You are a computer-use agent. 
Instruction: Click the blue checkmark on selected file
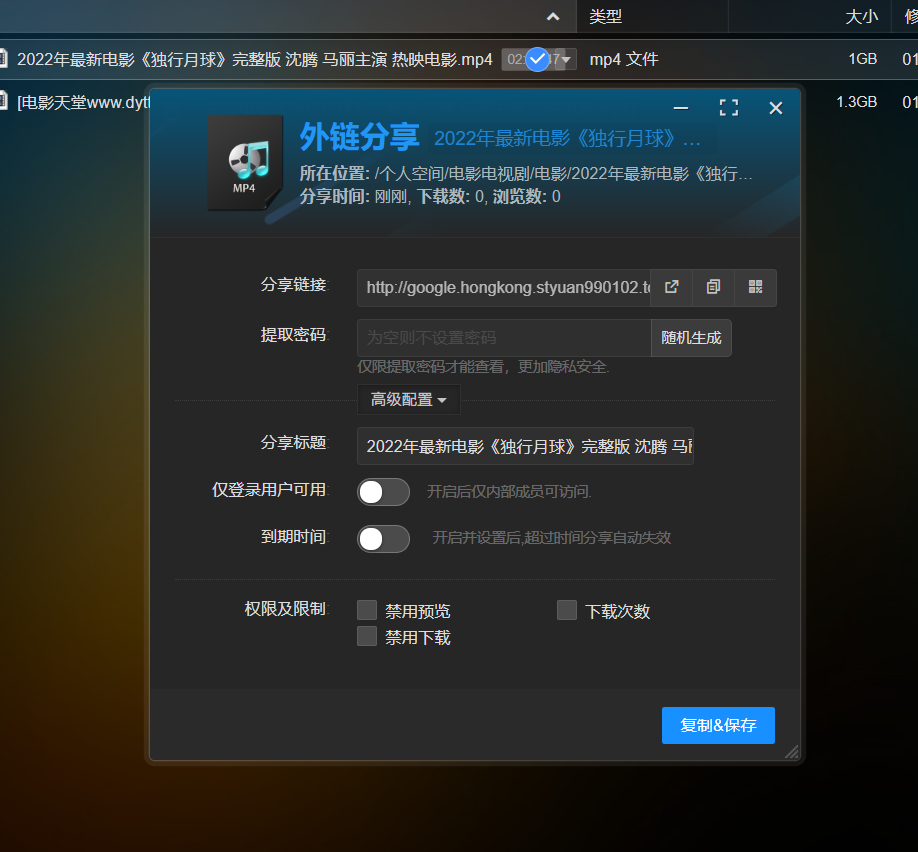(538, 59)
